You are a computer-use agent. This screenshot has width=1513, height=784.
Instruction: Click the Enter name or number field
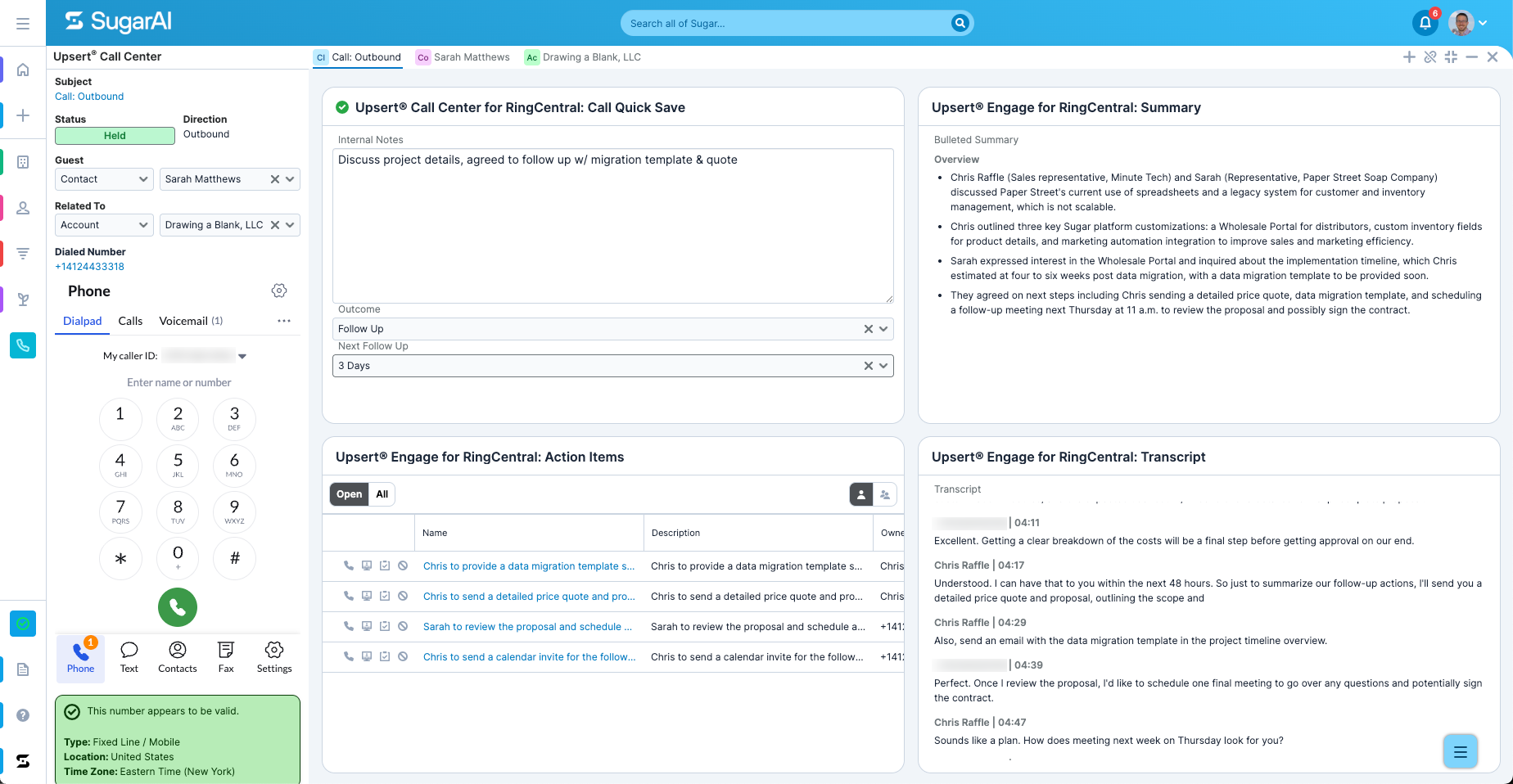coord(178,382)
